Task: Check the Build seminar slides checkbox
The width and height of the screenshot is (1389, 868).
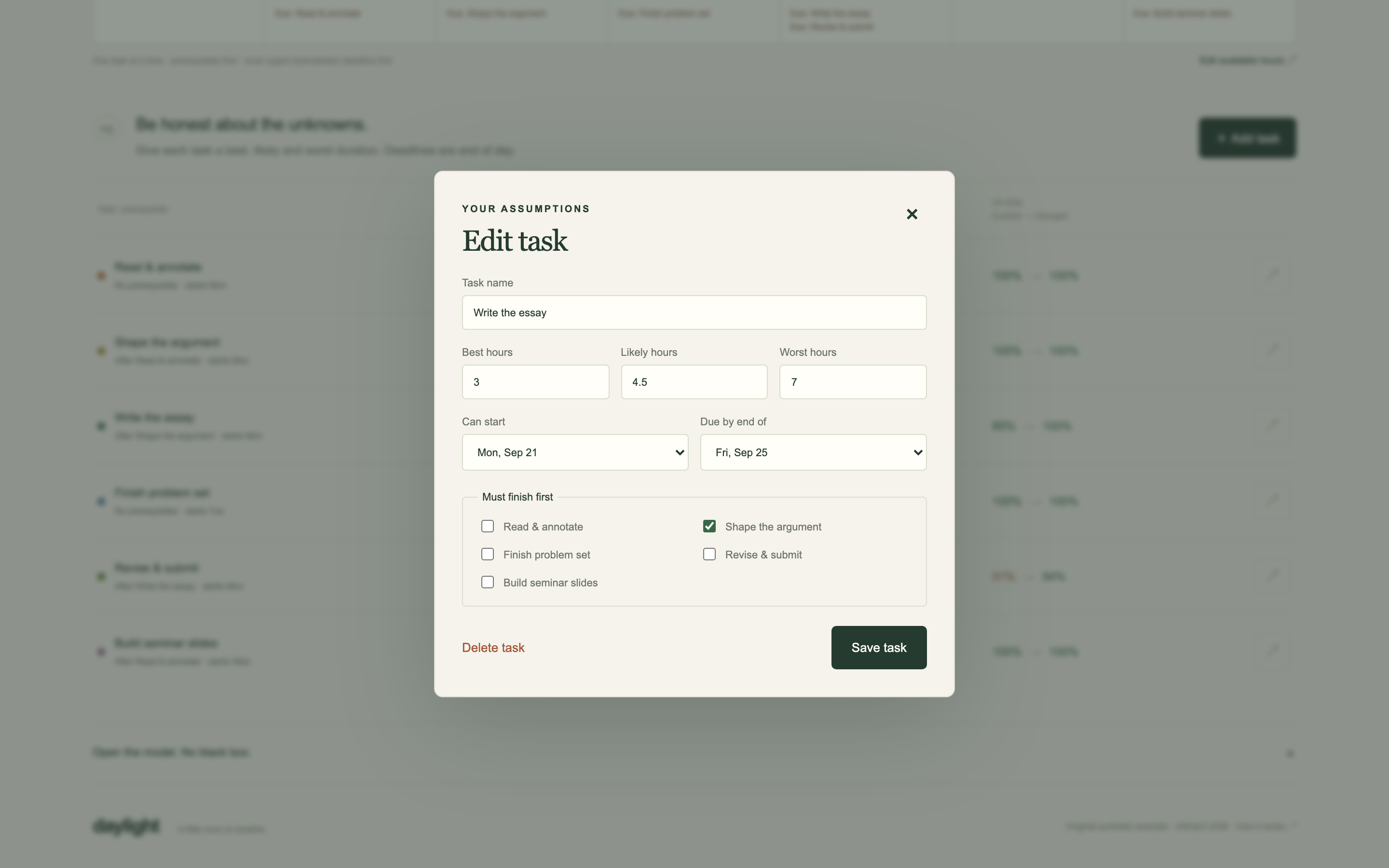Action: (x=487, y=582)
